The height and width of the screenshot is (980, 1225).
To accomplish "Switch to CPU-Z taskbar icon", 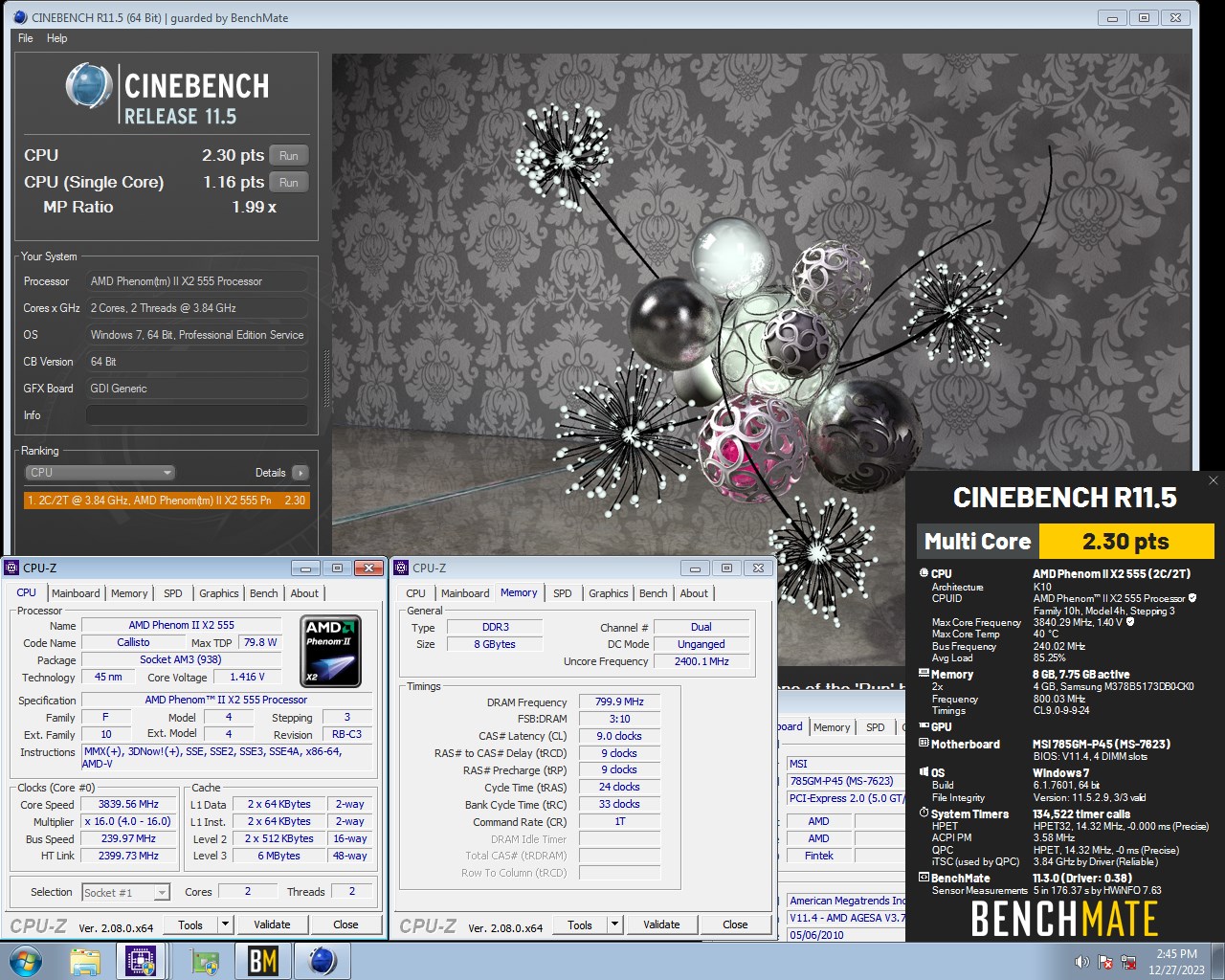I will tap(142, 961).
